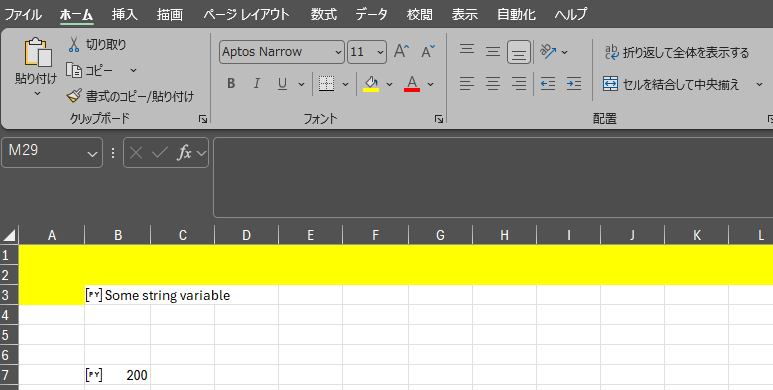The width and height of the screenshot is (773, 390).
Task: Click the confirm entry checkmark icon
Action: click(160, 153)
